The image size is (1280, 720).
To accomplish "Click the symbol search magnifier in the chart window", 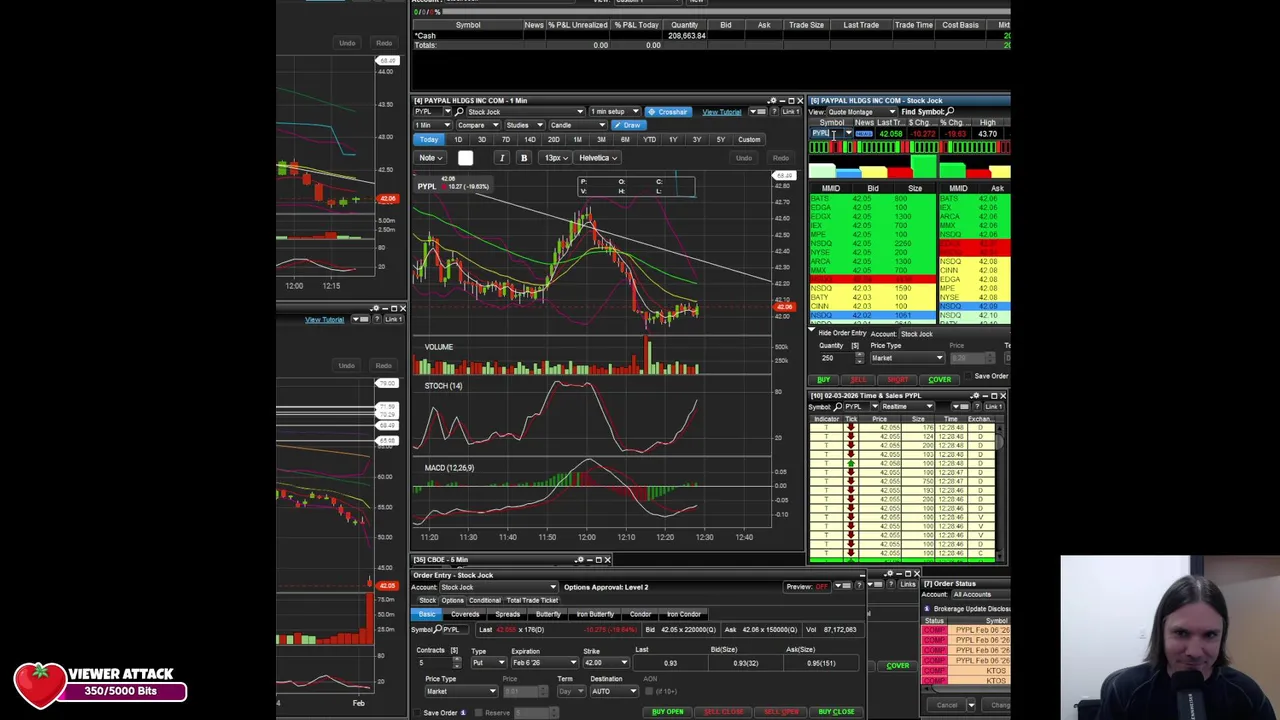I will click(x=459, y=111).
